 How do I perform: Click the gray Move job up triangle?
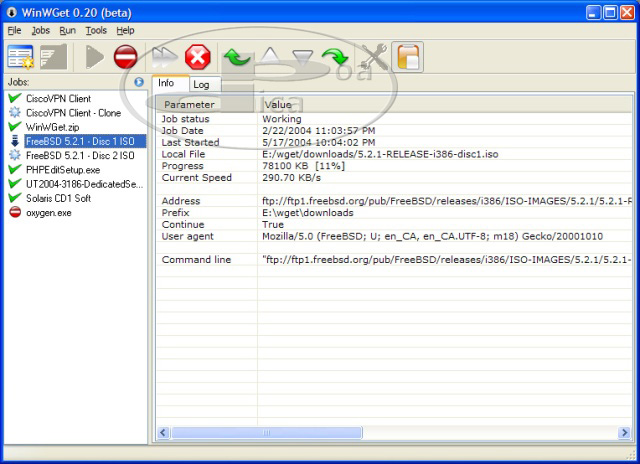pyautogui.click(x=271, y=57)
